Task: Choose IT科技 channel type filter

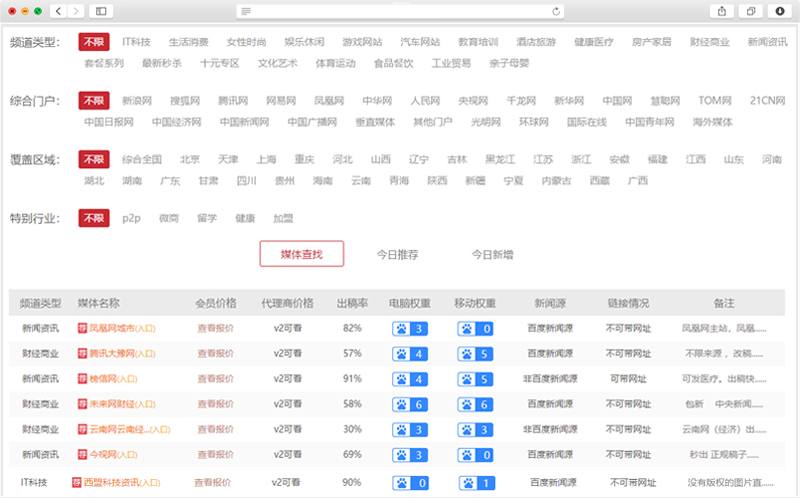Action: click(136, 42)
